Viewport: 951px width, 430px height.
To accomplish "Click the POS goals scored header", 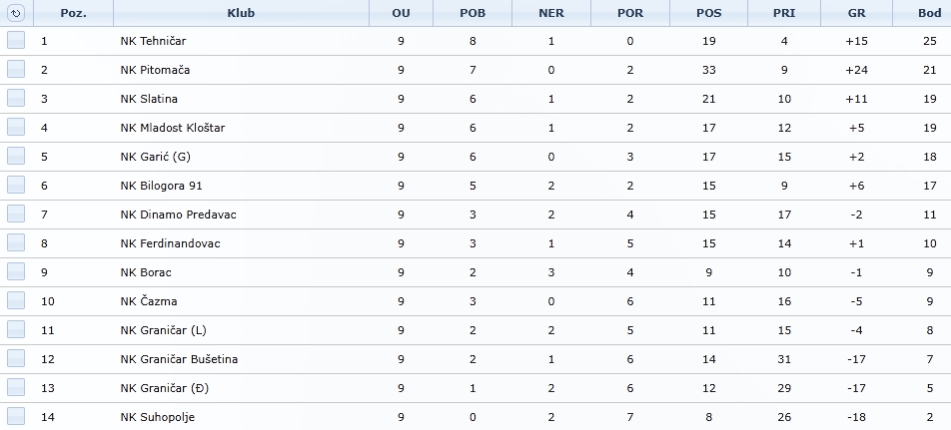I will click(708, 13).
